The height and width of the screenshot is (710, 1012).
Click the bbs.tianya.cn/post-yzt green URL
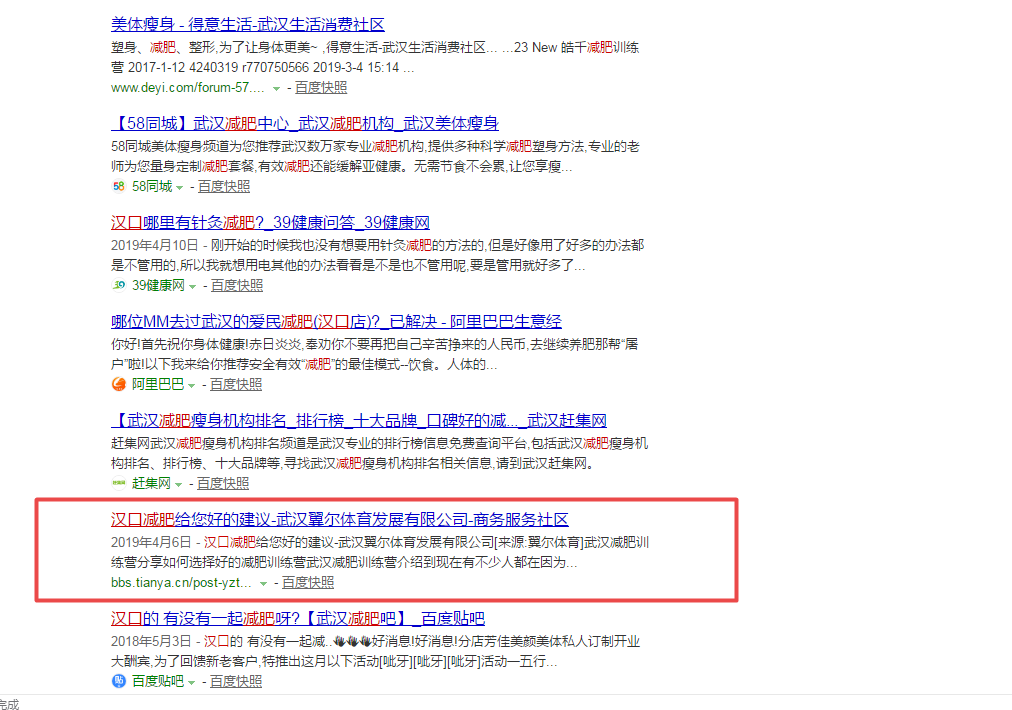tap(181, 582)
